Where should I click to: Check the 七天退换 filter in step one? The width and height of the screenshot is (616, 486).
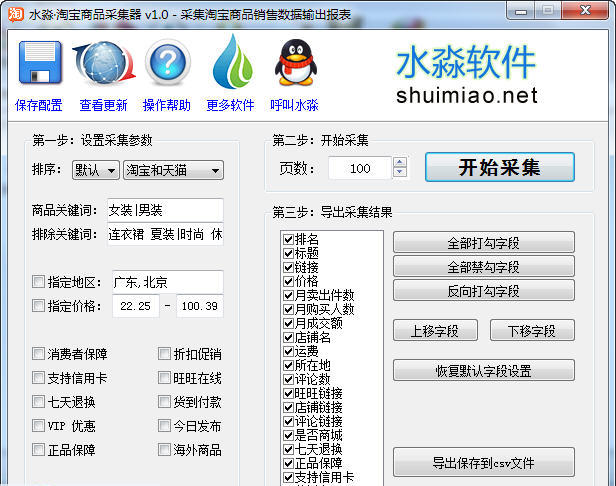(x=38, y=402)
